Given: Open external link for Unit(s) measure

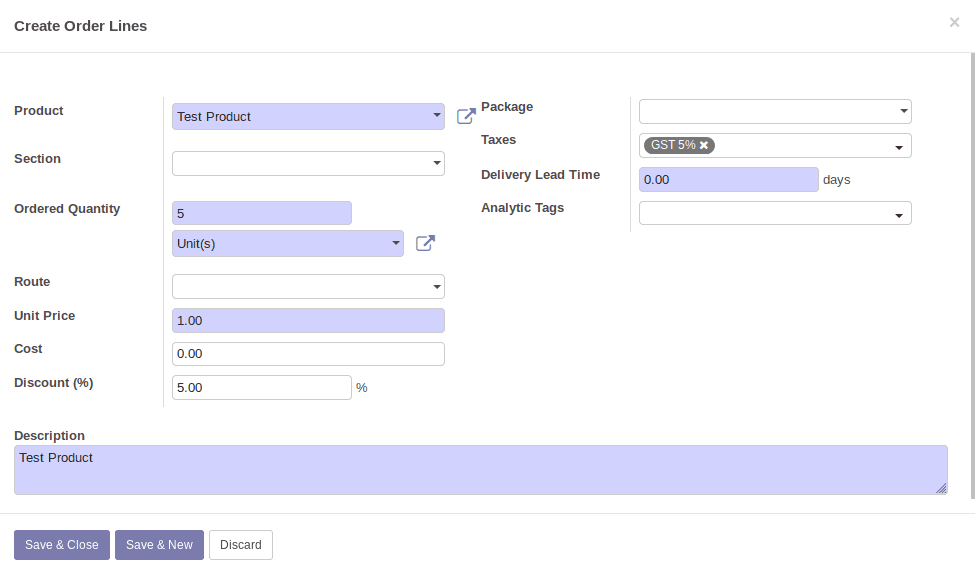Looking at the screenshot, I should [425, 243].
